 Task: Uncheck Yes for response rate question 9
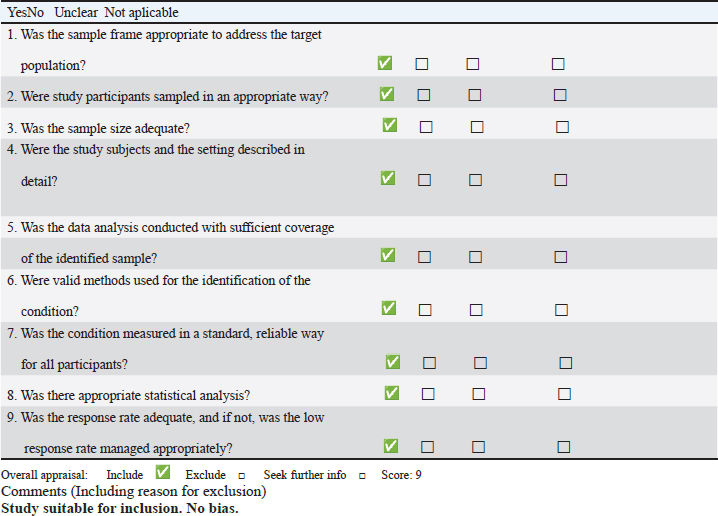pyautogui.click(x=391, y=446)
